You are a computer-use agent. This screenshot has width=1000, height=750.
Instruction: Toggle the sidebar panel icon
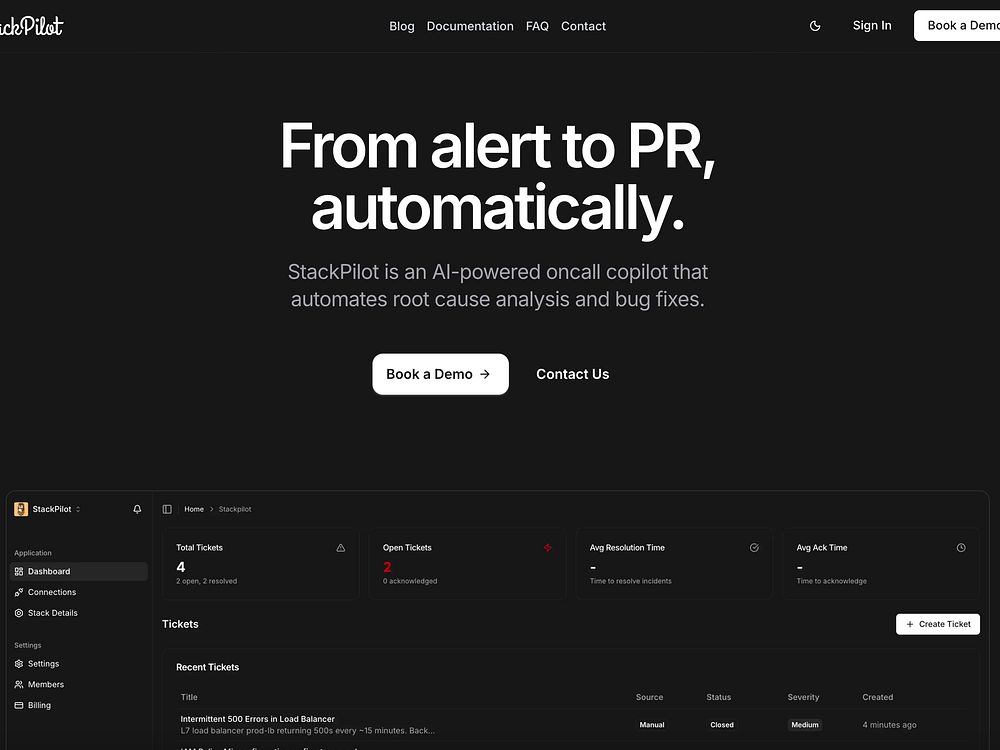click(167, 509)
